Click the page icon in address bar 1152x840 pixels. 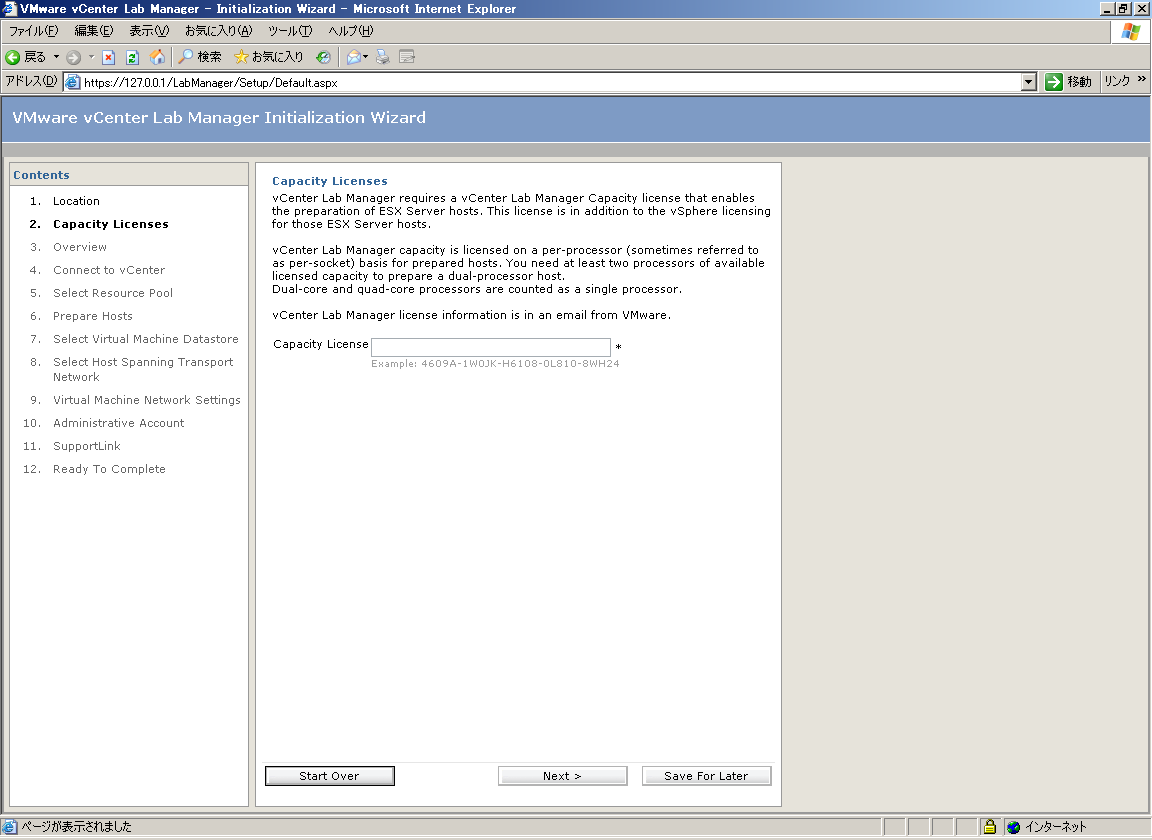(73, 82)
